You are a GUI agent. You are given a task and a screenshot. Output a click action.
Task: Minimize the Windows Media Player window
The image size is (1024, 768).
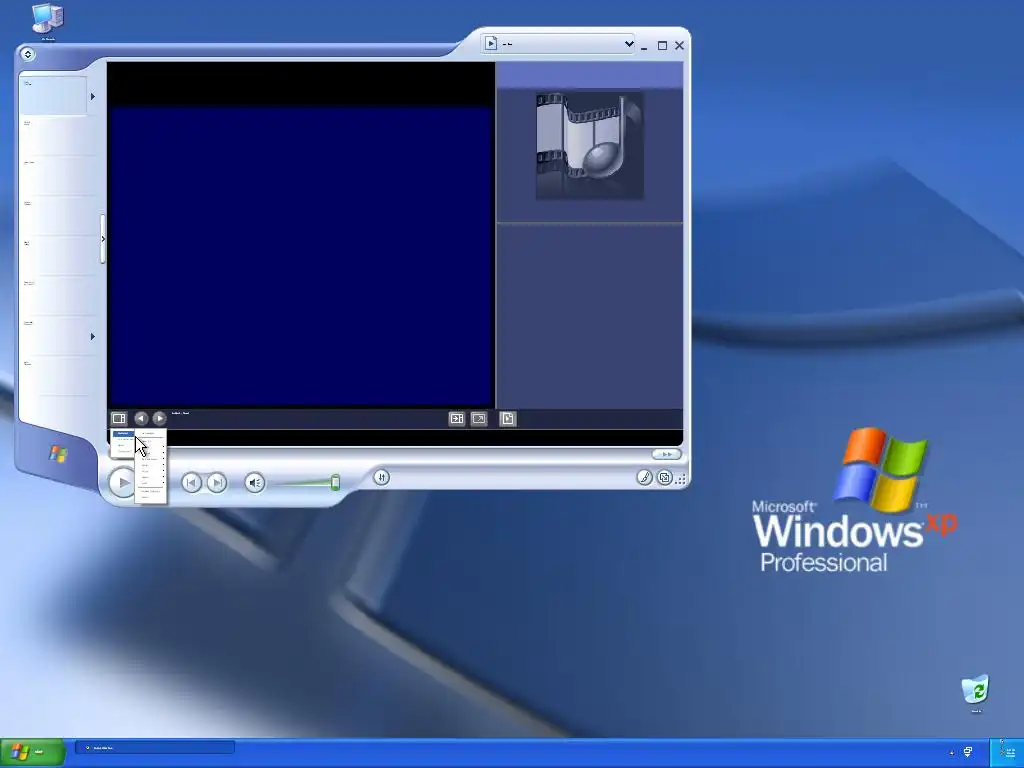(645, 46)
